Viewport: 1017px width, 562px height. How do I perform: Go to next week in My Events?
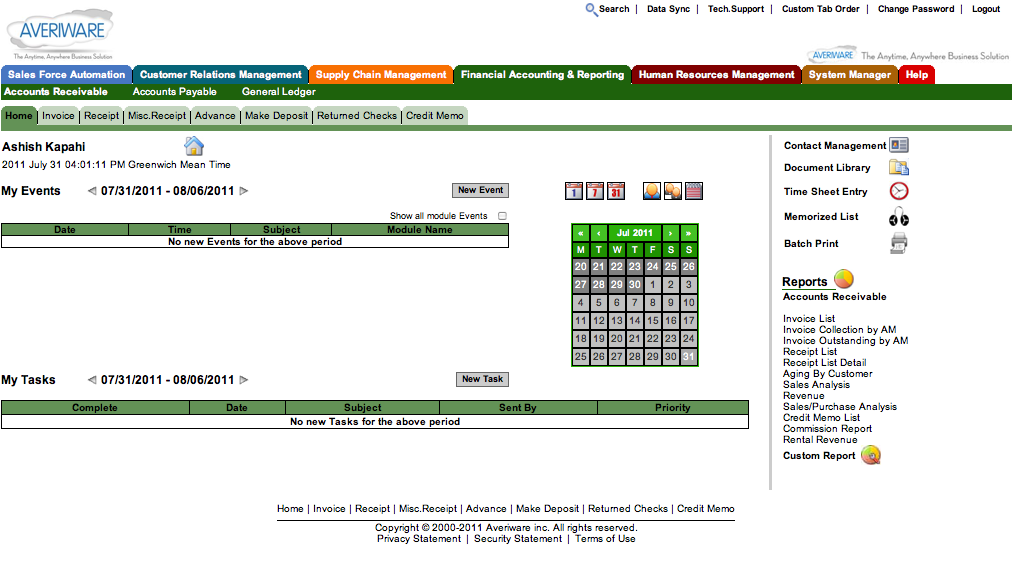tap(244, 191)
